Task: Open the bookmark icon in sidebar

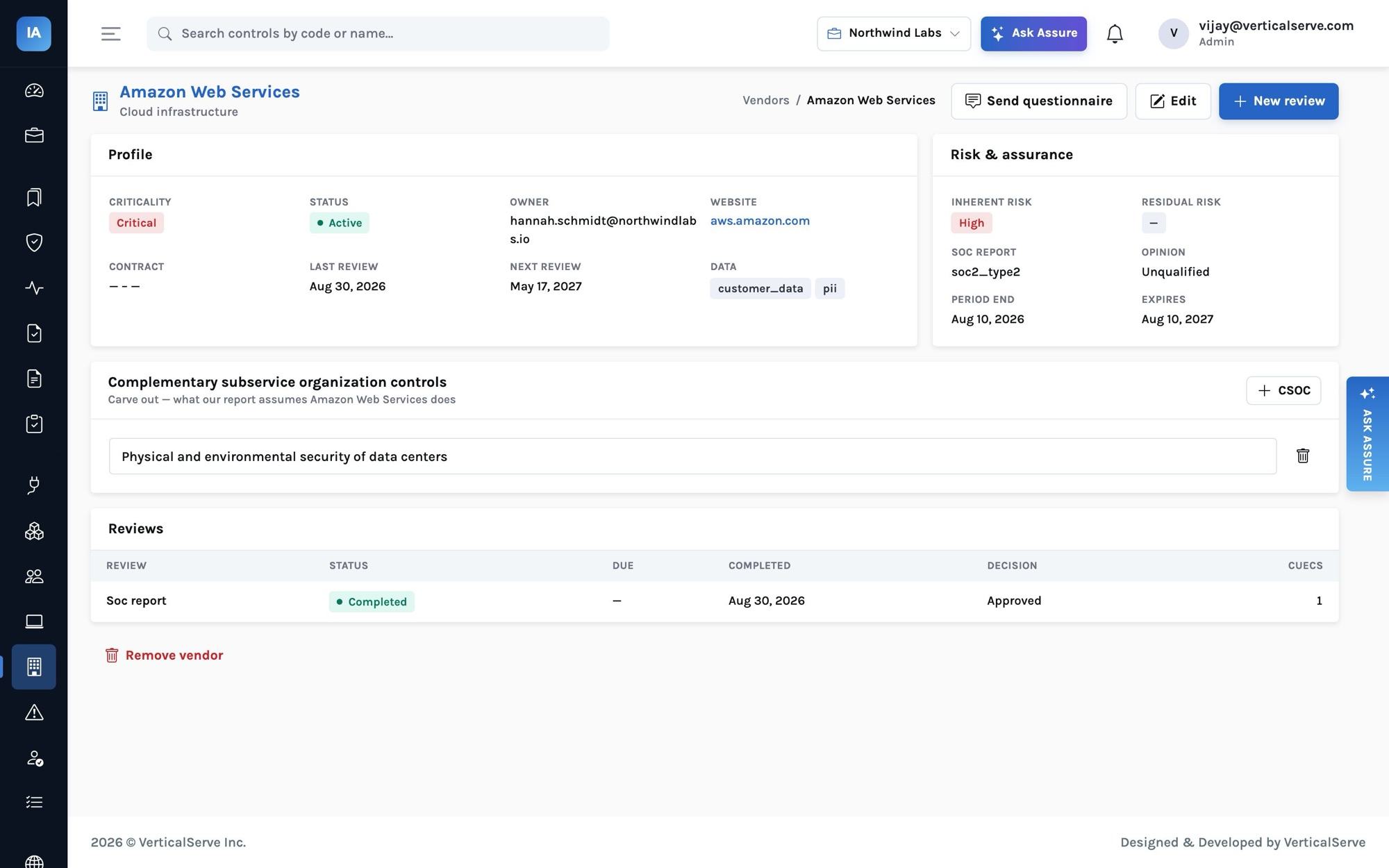Action: coord(34,197)
